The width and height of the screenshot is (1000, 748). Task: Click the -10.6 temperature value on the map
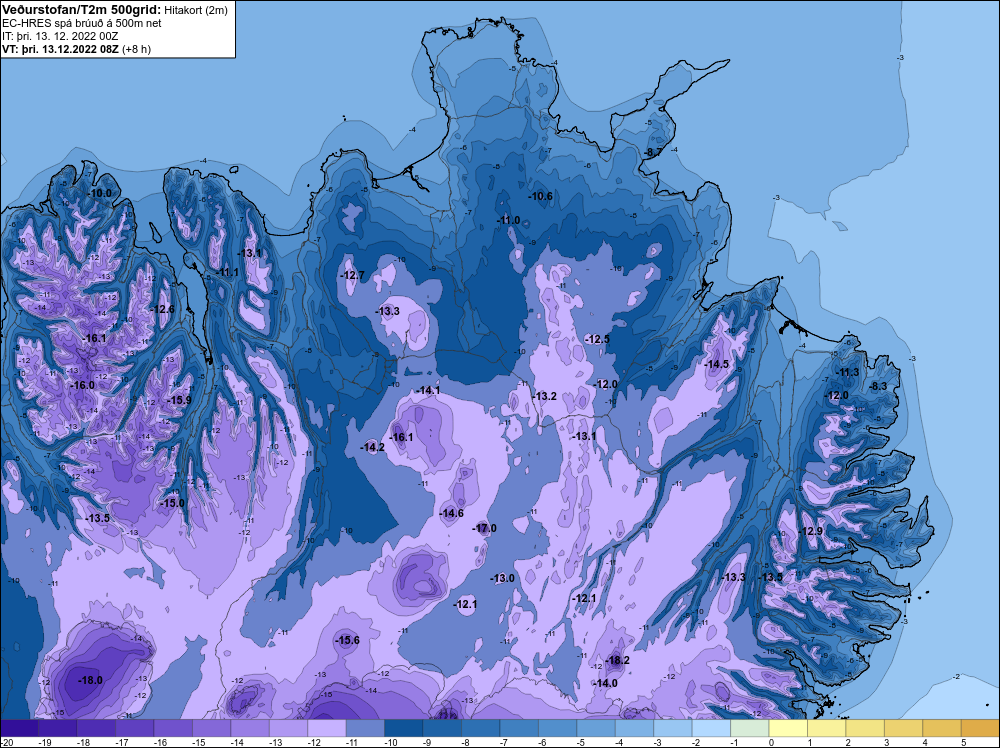coord(541,196)
